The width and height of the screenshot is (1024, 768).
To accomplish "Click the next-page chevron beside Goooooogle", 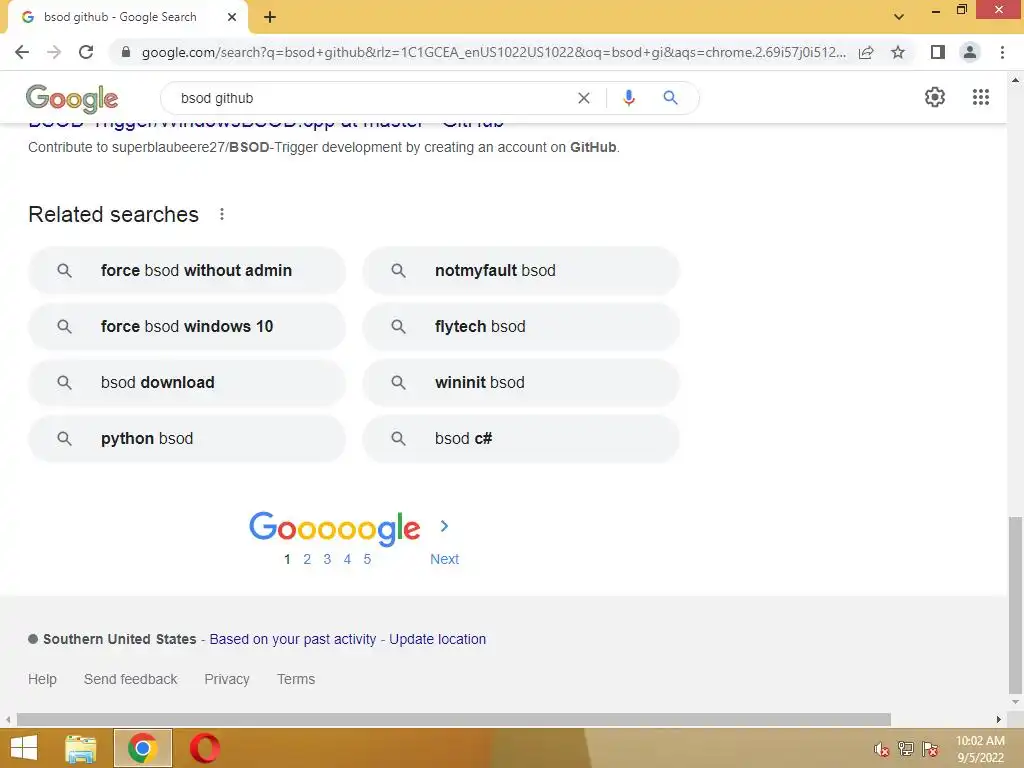I will 444,526.
